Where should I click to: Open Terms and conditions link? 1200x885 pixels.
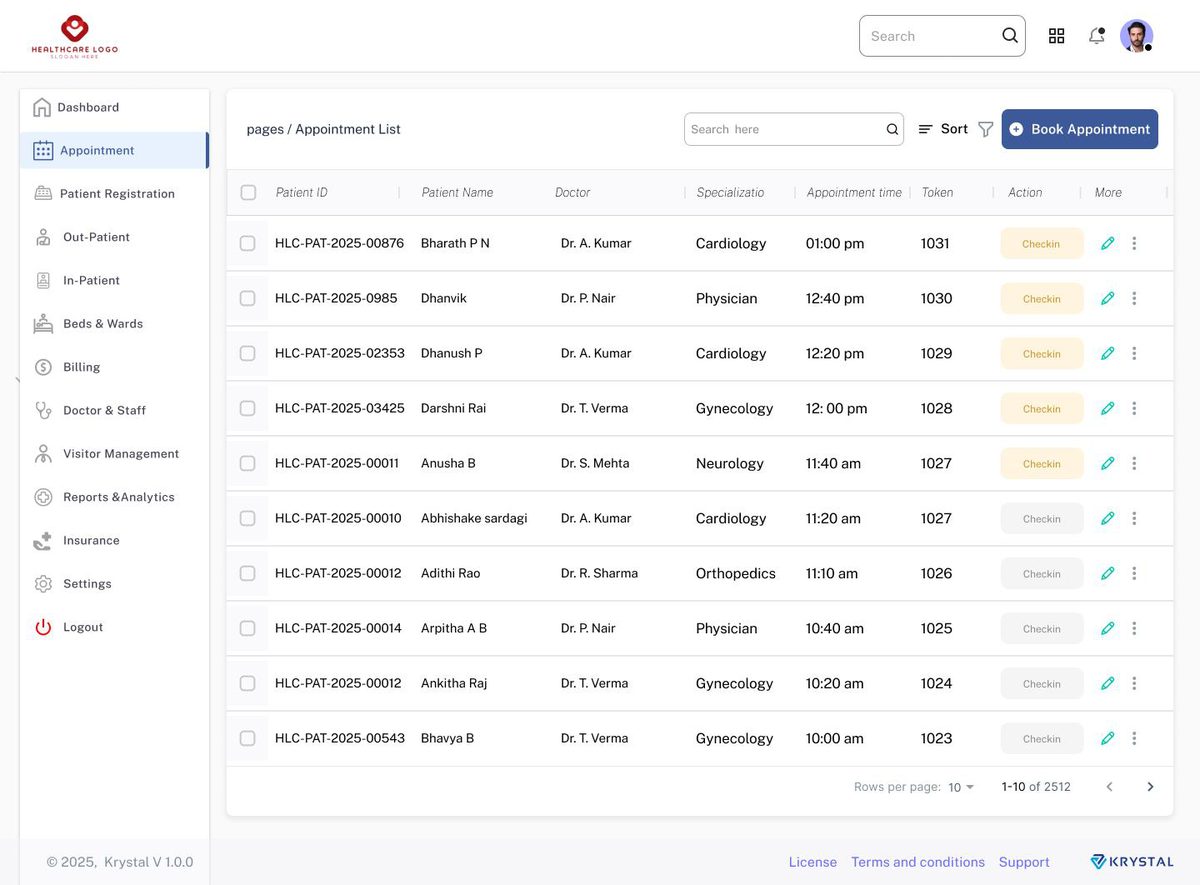[x=918, y=862]
